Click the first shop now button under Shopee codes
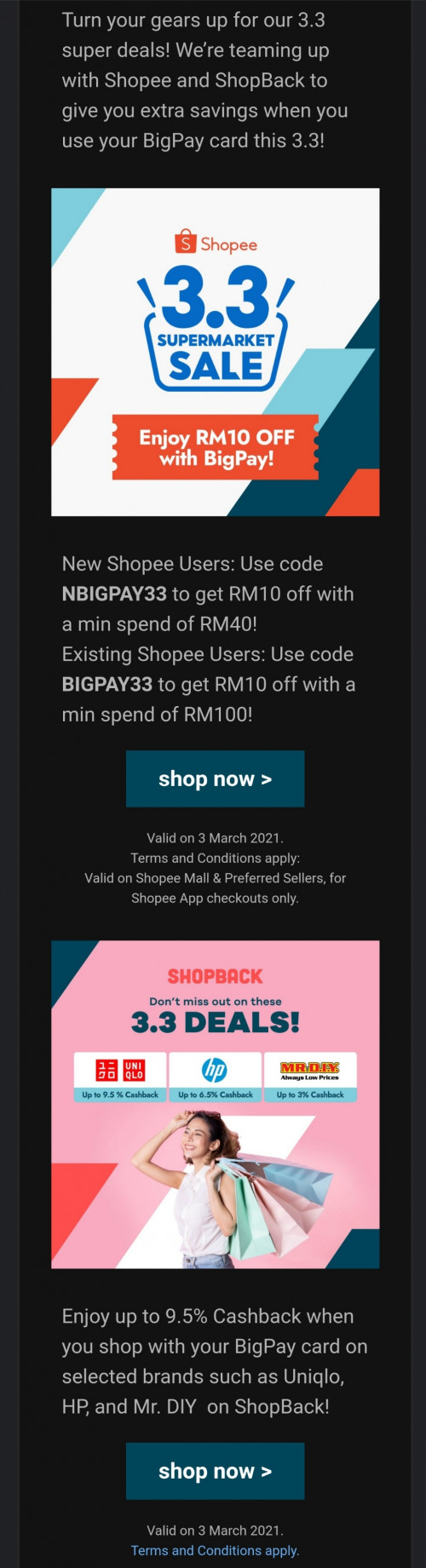The width and height of the screenshot is (426, 1568). click(215, 778)
